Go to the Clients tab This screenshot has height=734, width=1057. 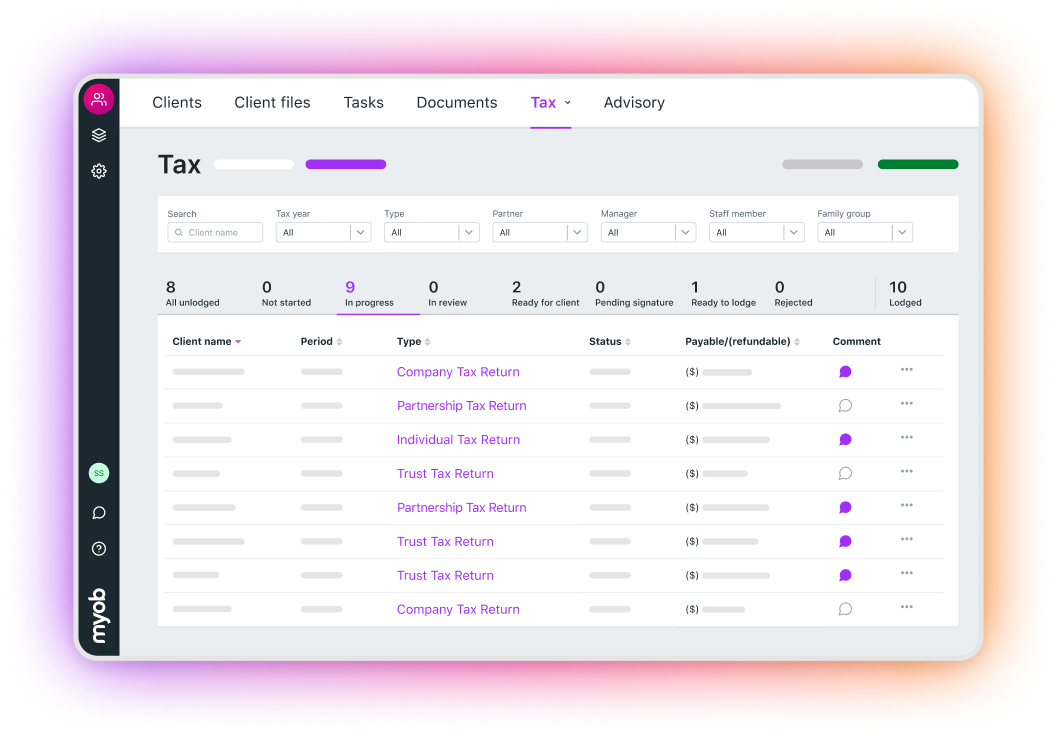(177, 102)
